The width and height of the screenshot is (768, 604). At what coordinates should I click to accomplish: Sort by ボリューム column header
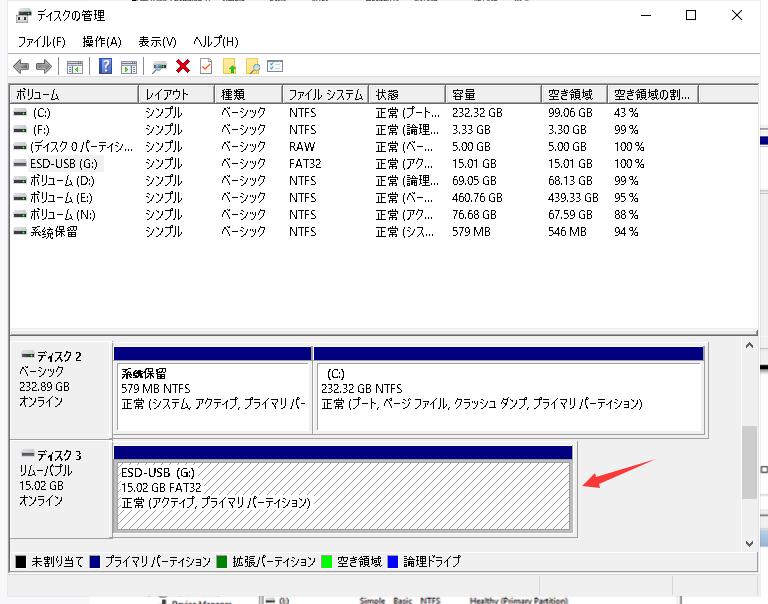click(x=74, y=94)
